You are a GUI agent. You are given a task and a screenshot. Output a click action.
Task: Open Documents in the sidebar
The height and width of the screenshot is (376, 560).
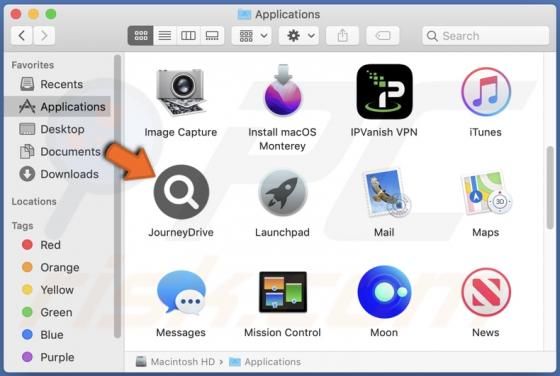(x=57, y=152)
